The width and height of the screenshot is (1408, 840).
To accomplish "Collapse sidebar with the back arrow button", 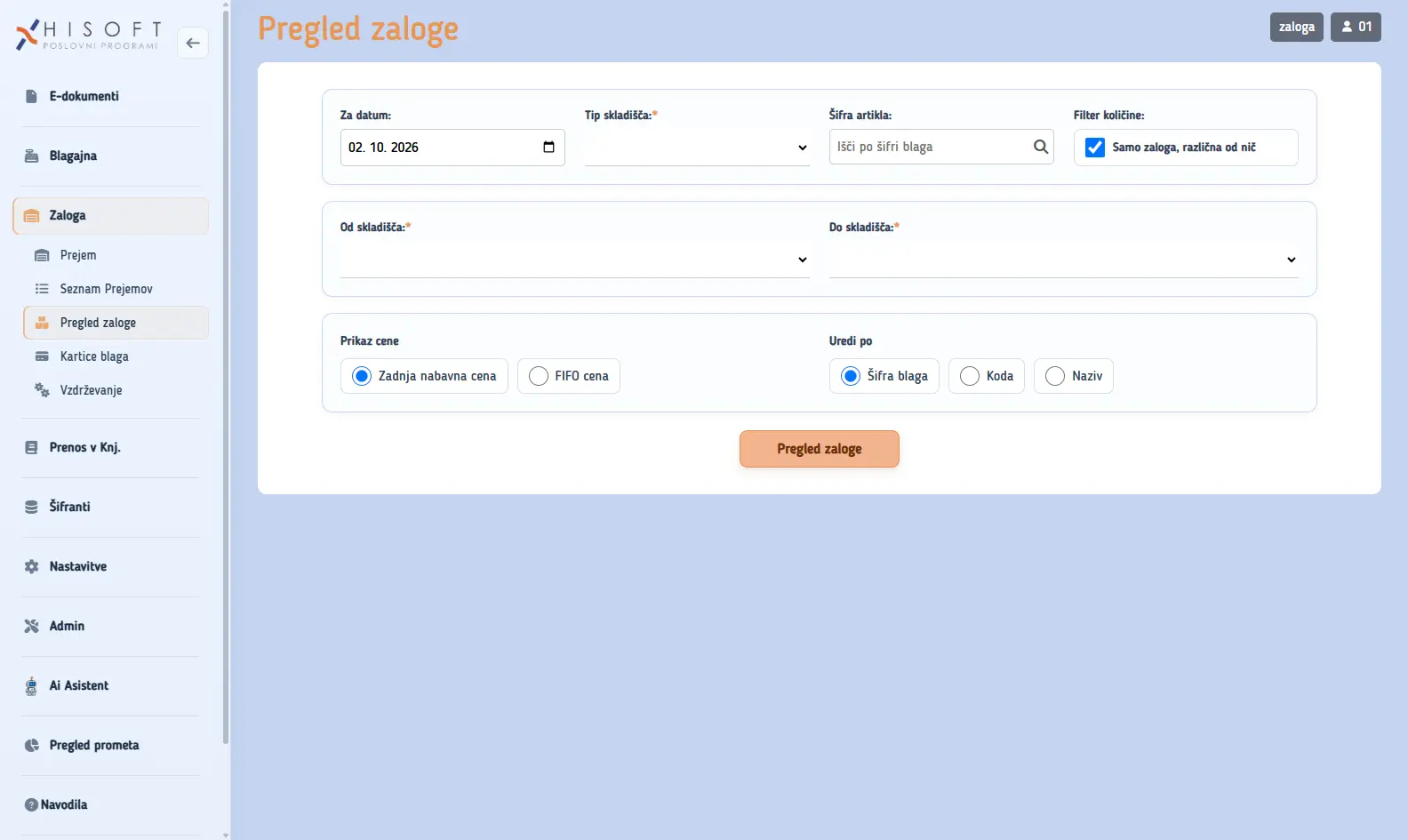I will point(193,43).
